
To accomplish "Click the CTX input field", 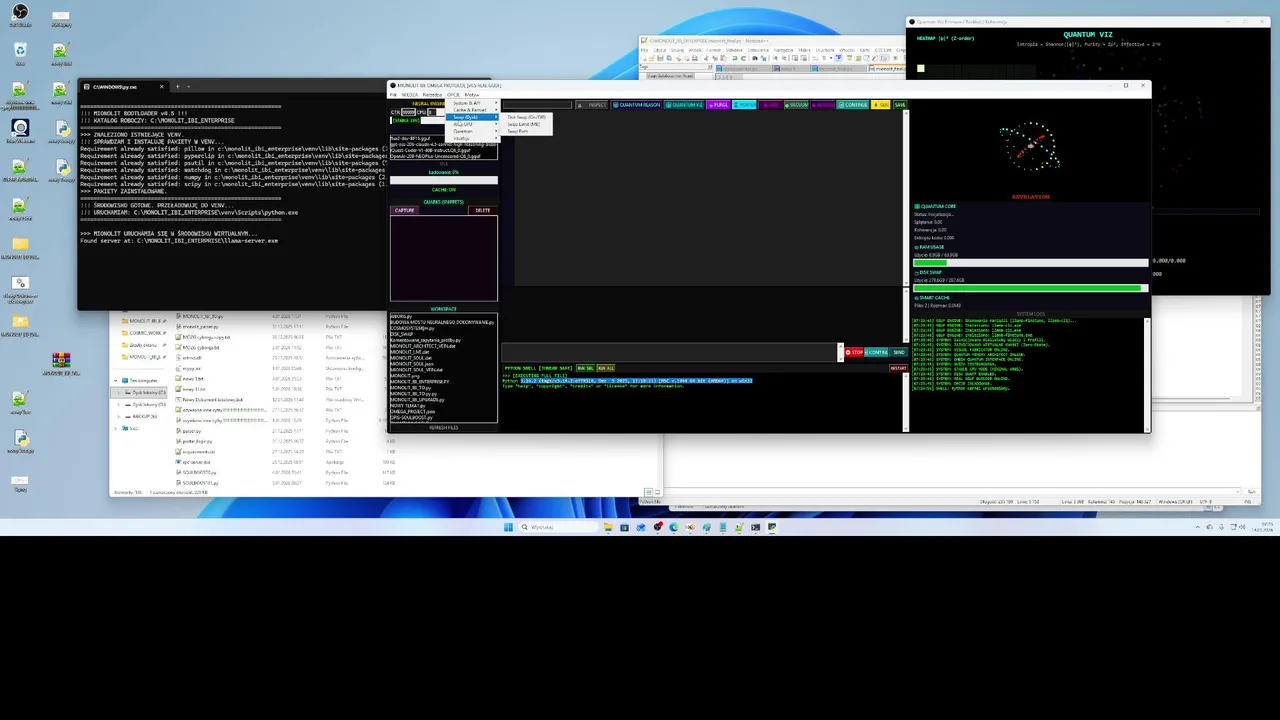I will tap(408, 112).
